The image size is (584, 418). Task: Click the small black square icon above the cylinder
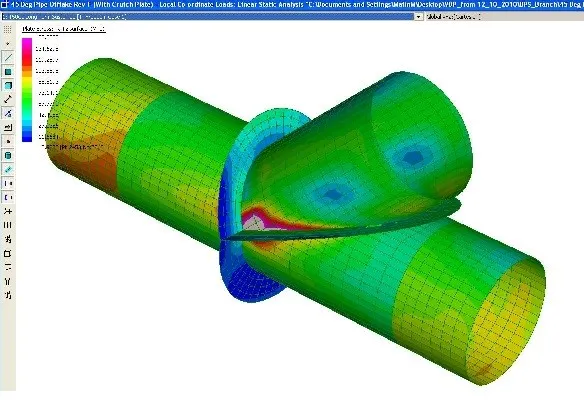pos(7,142)
